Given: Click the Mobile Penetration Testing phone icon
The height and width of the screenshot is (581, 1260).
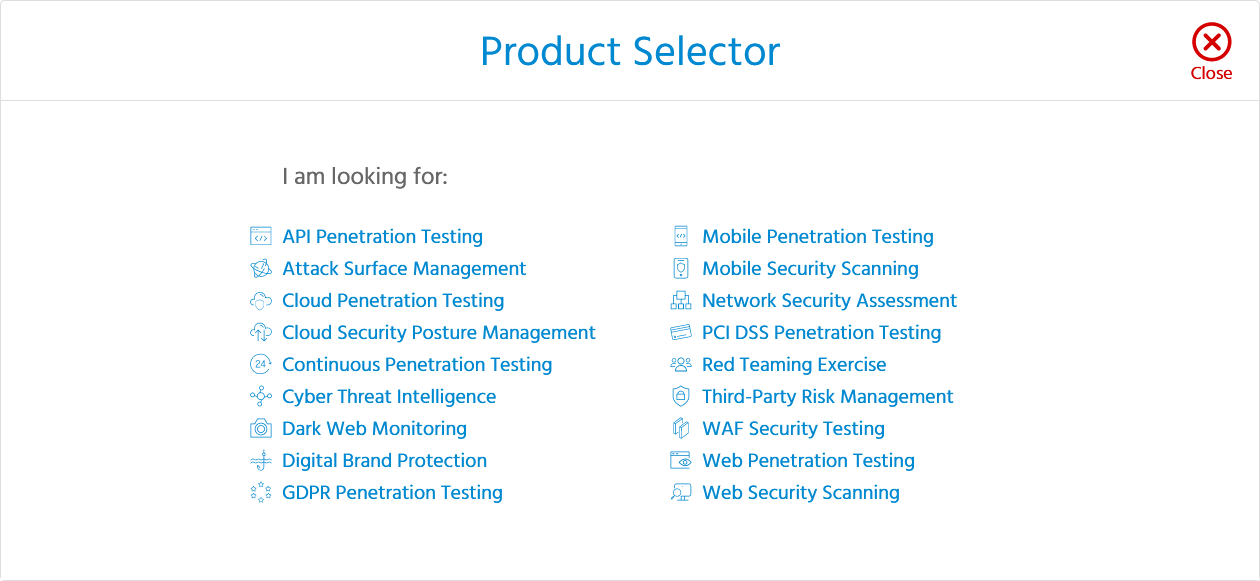Looking at the screenshot, I should pos(681,237).
